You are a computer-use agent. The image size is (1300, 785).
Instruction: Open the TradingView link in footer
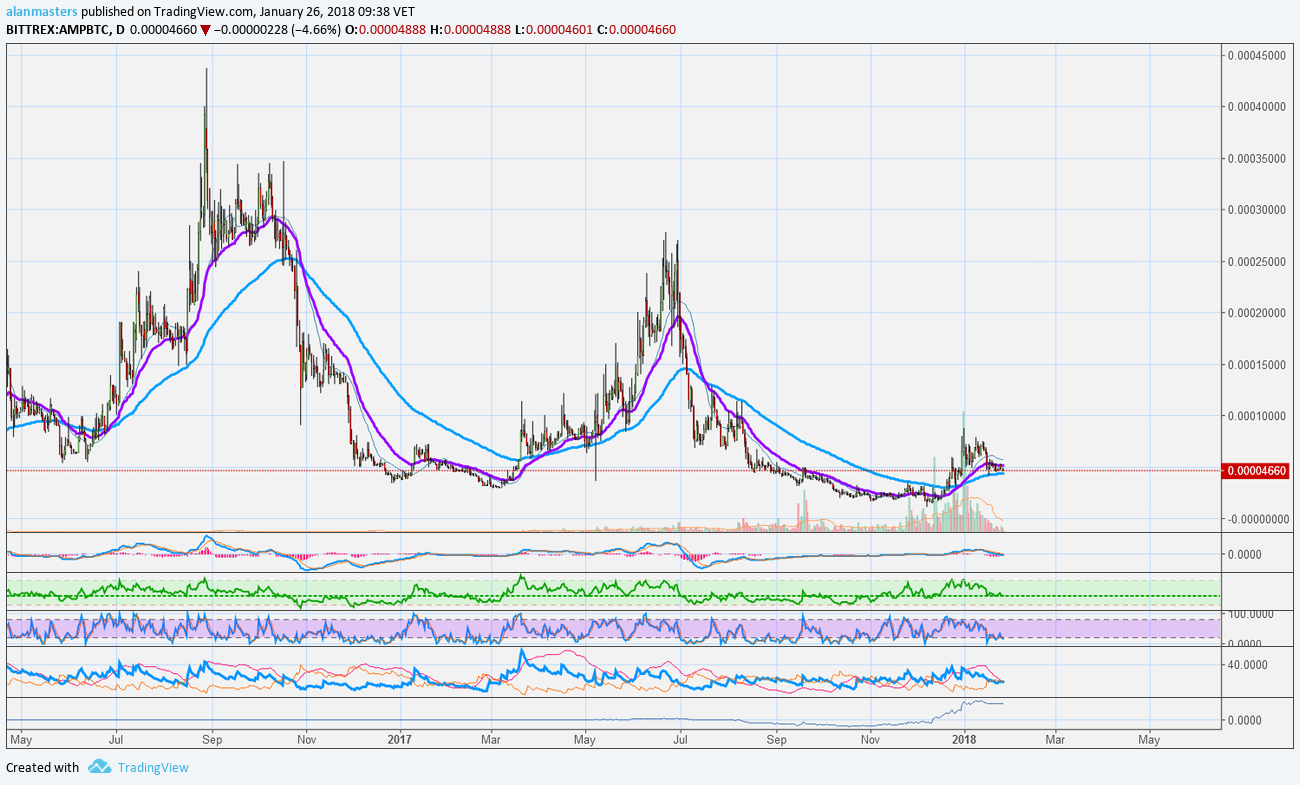pos(152,767)
